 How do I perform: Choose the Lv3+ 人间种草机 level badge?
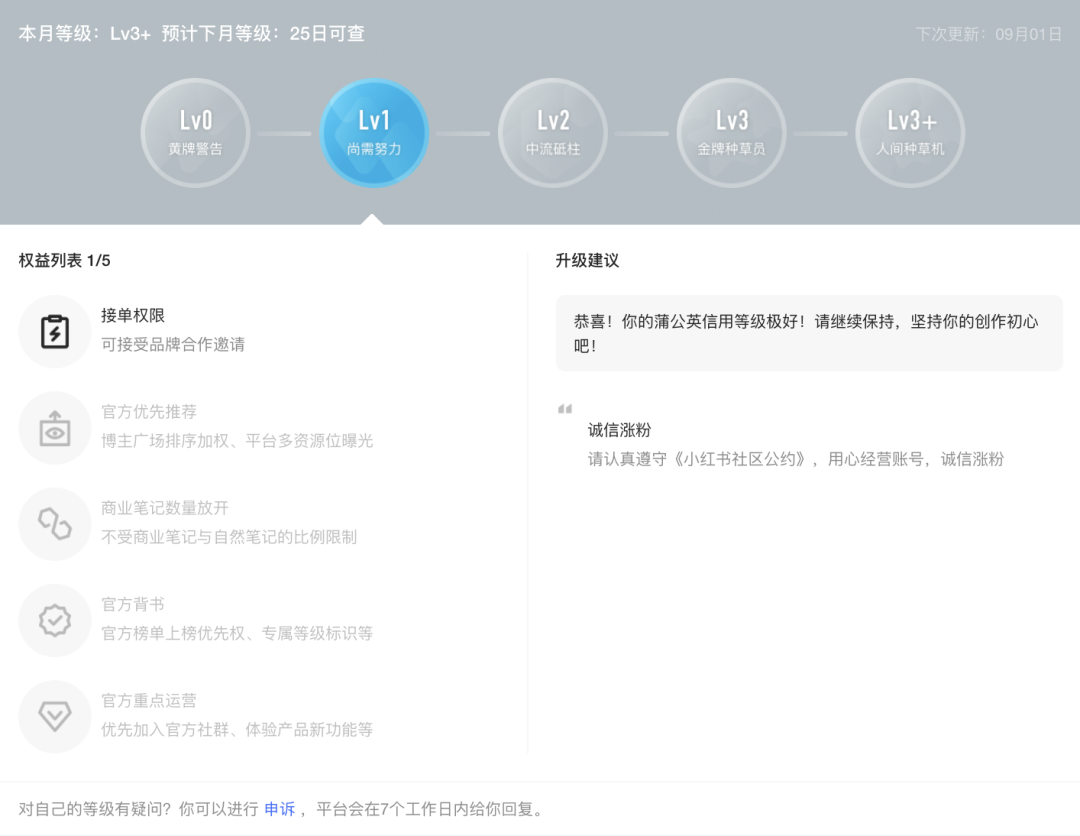click(910, 133)
